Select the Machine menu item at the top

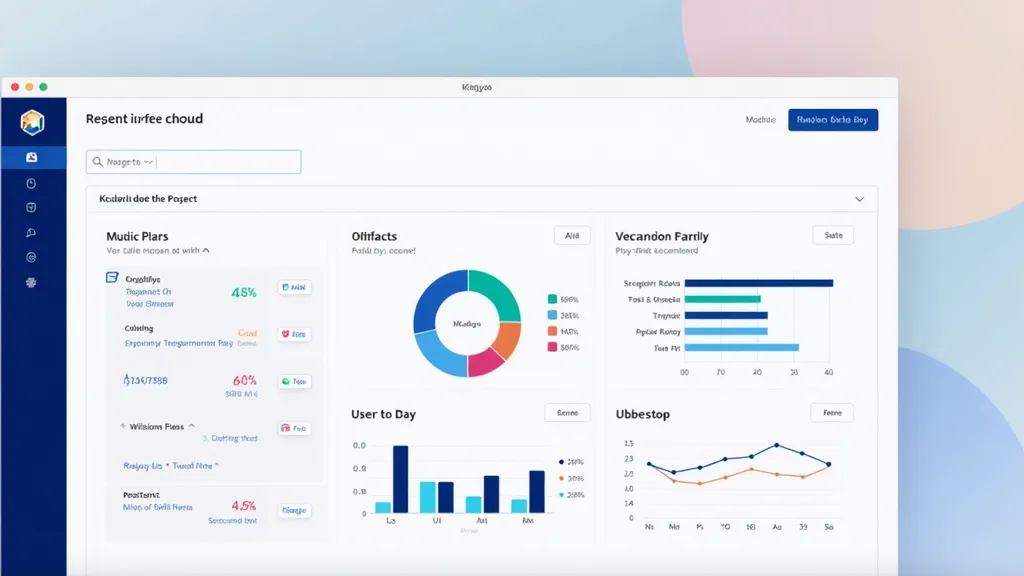click(x=759, y=119)
